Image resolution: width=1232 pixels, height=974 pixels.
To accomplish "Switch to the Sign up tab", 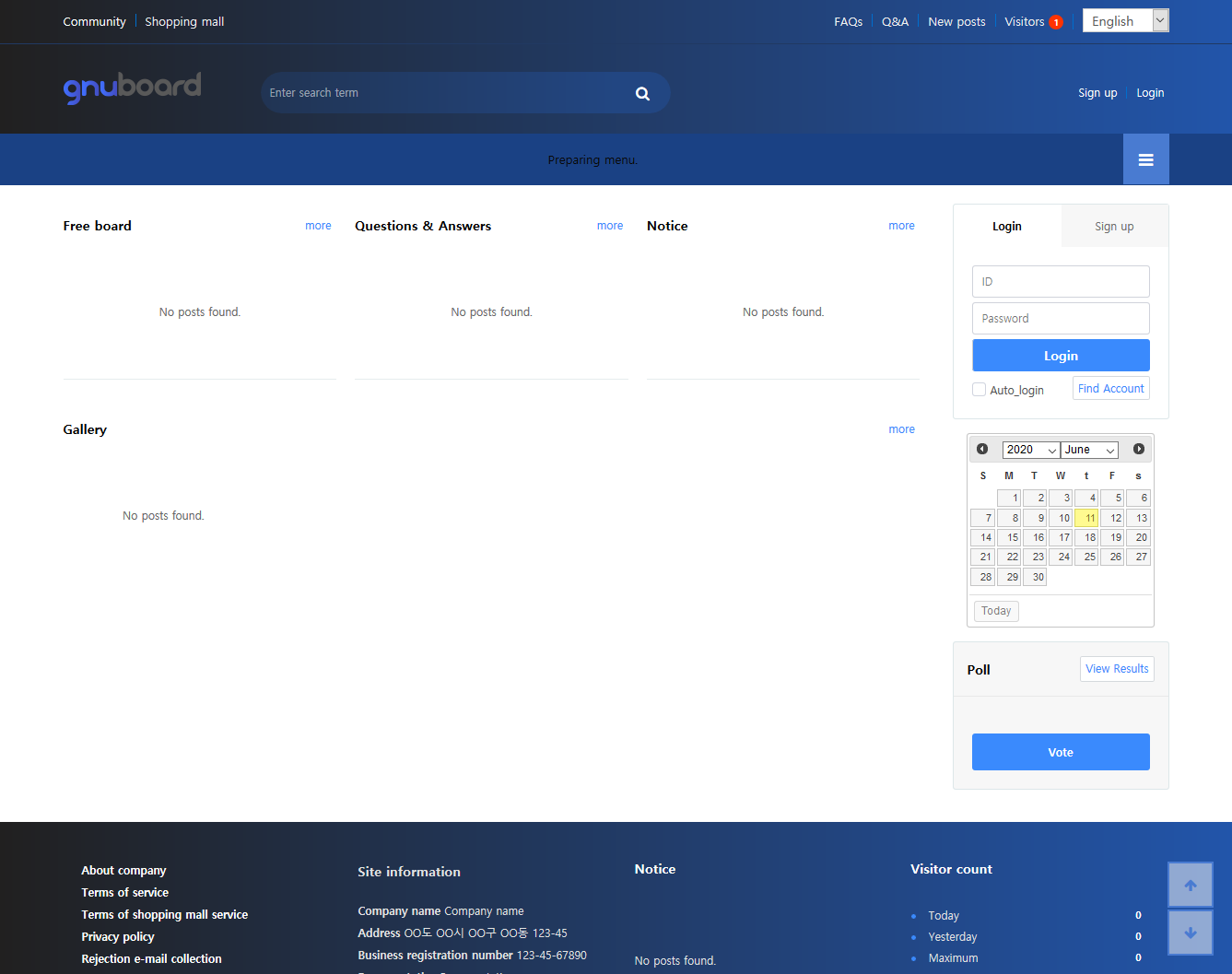I will coord(1114,227).
